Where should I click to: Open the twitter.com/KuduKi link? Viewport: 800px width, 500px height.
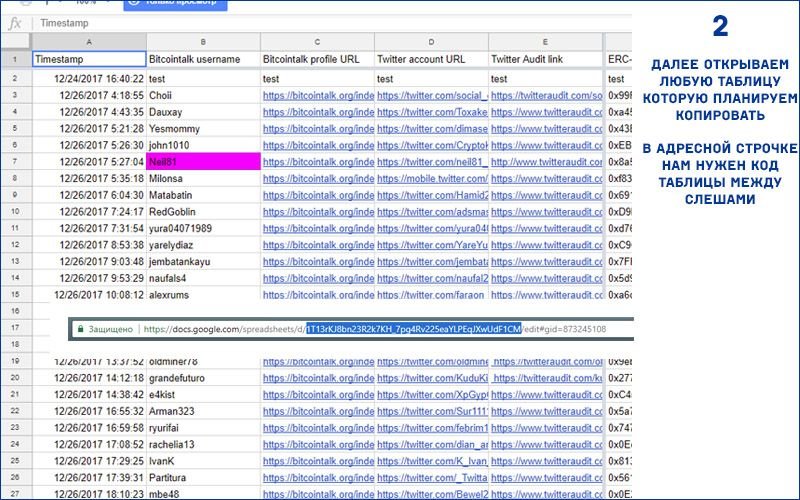tap(432, 378)
